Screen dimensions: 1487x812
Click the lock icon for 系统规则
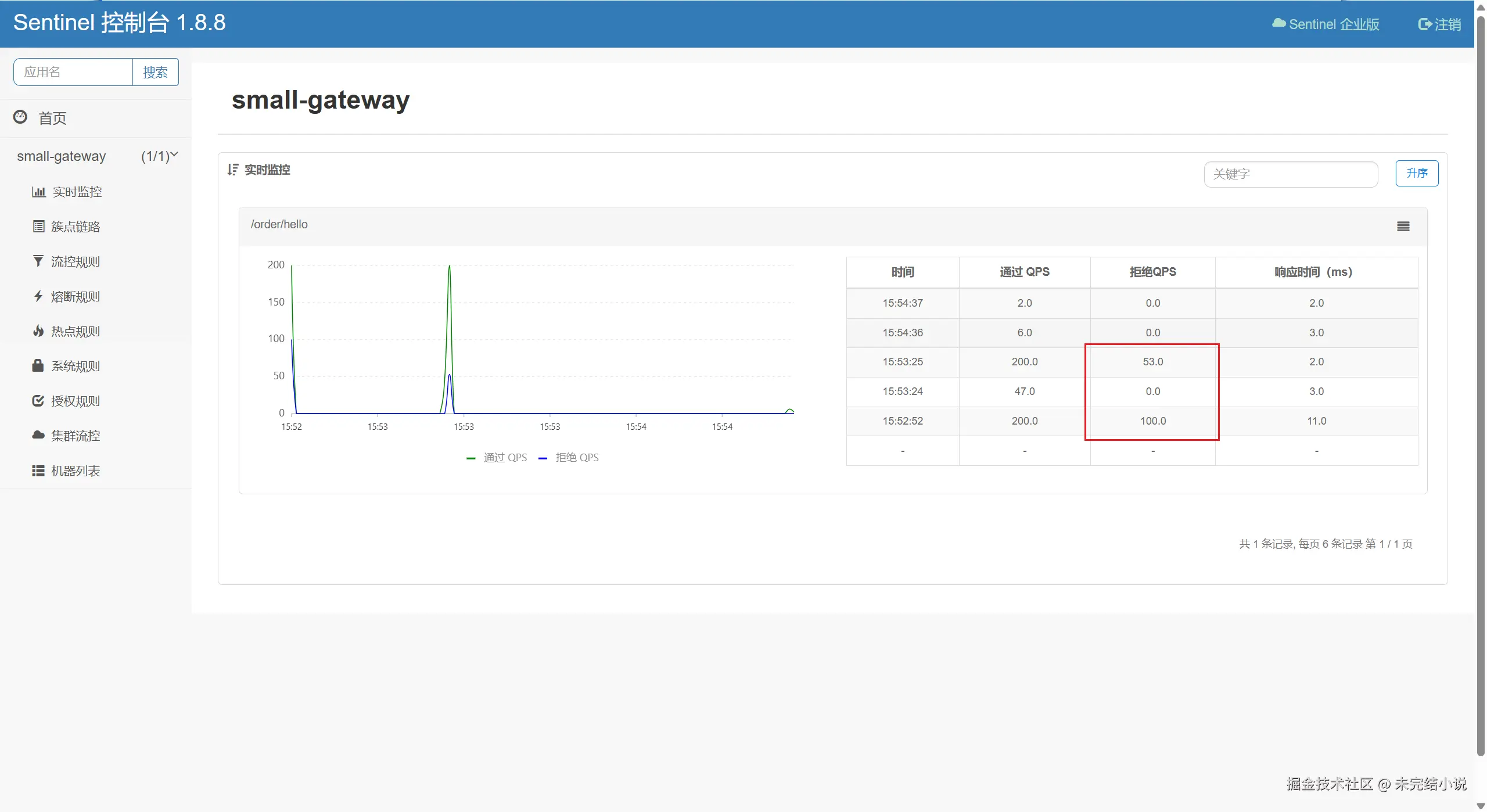pyautogui.click(x=38, y=366)
